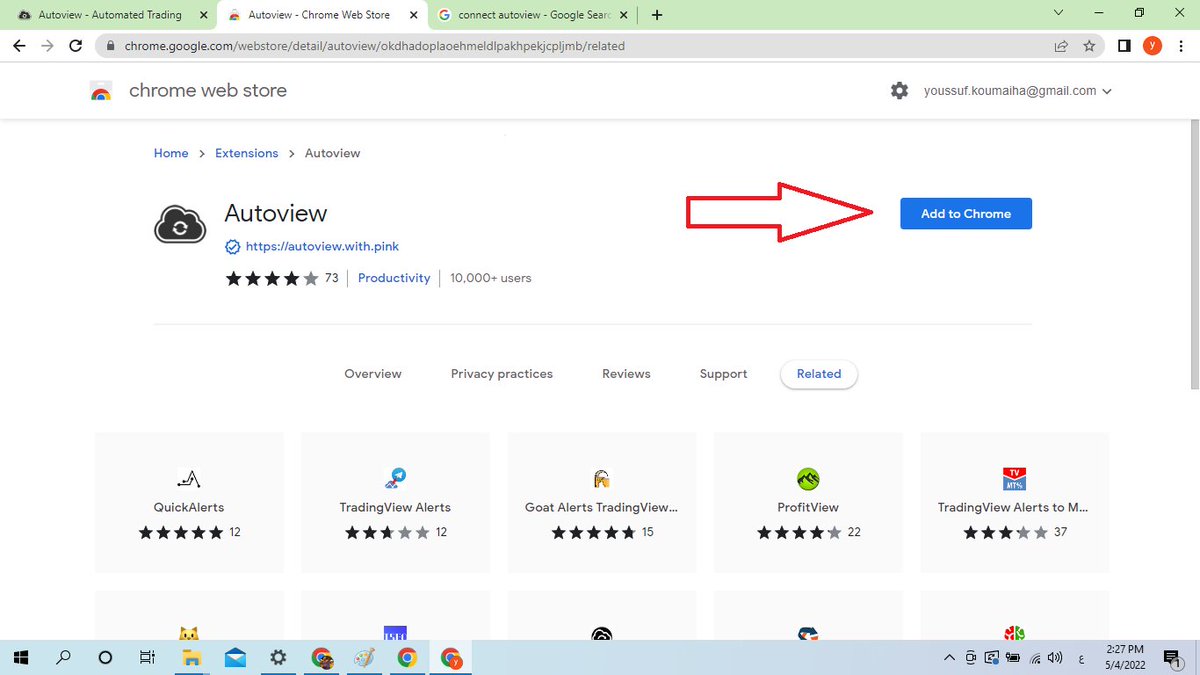Open the QuickAlerts extension card
This screenshot has width=1200, height=675.
pyautogui.click(x=189, y=503)
